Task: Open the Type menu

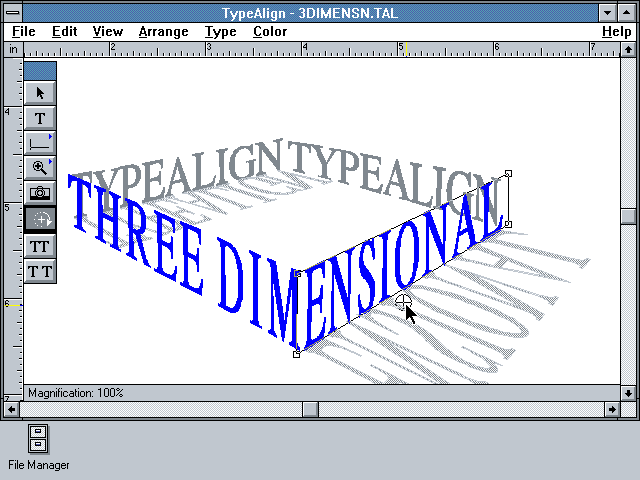Action: pyautogui.click(x=220, y=32)
